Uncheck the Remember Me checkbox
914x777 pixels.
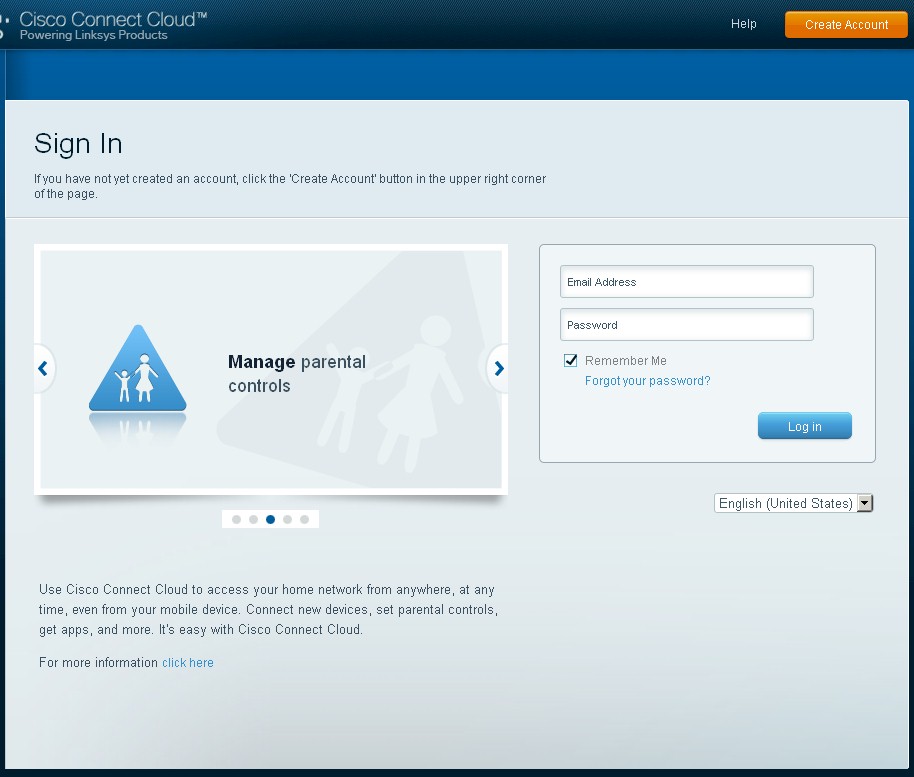click(571, 360)
